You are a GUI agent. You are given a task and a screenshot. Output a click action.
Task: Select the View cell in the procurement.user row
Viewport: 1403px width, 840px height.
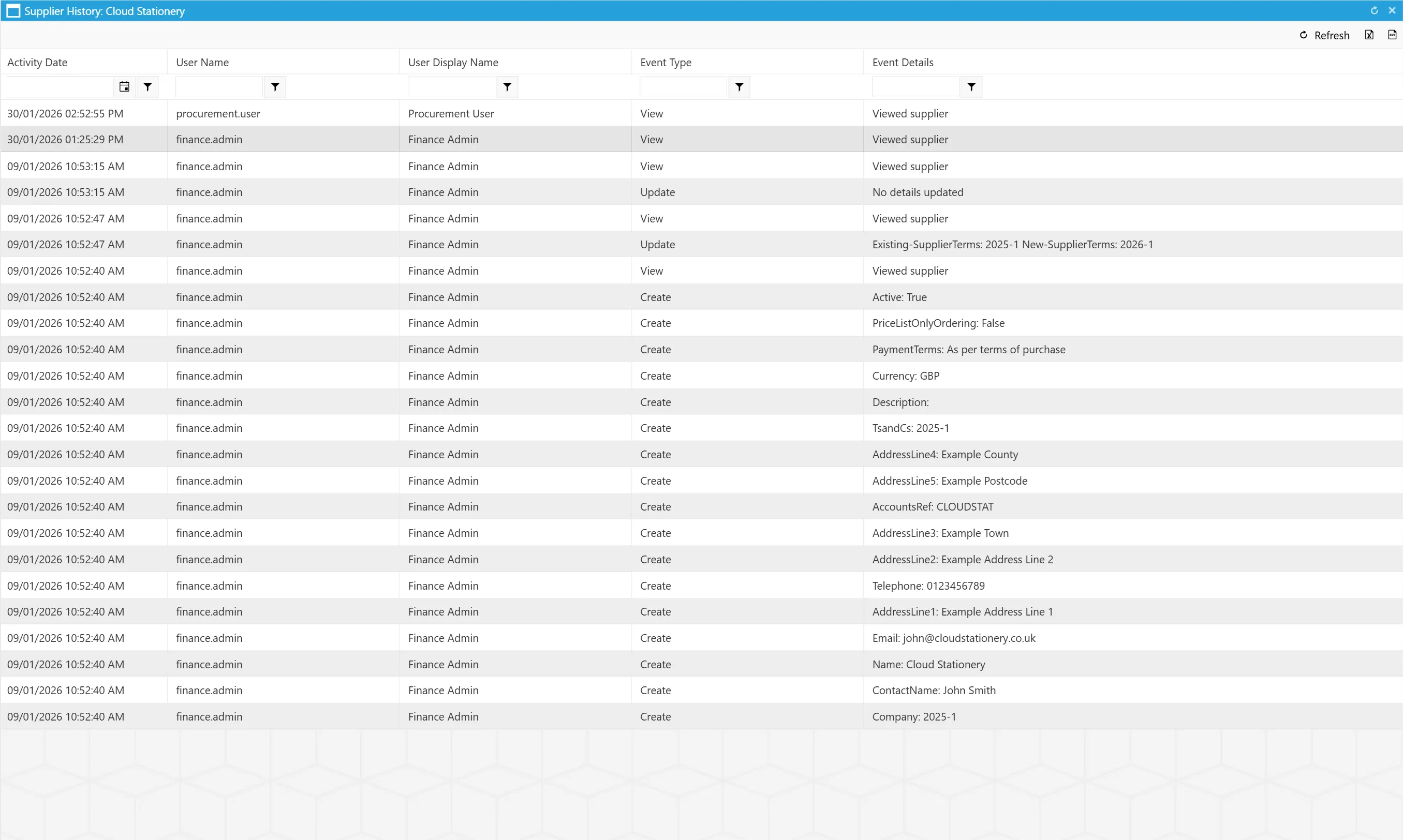[x=747, y=113]
